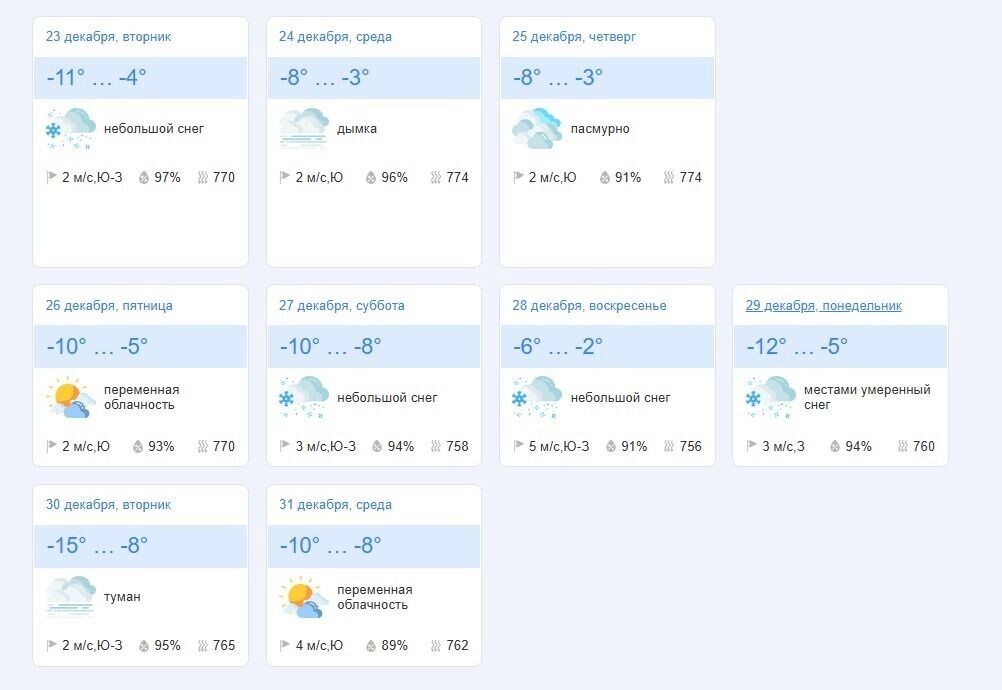The height and width of the screenshot is (690, 1002).
Task: Click the shaded temperature bar on 29 декабря
Action: [x=840, y=345]
